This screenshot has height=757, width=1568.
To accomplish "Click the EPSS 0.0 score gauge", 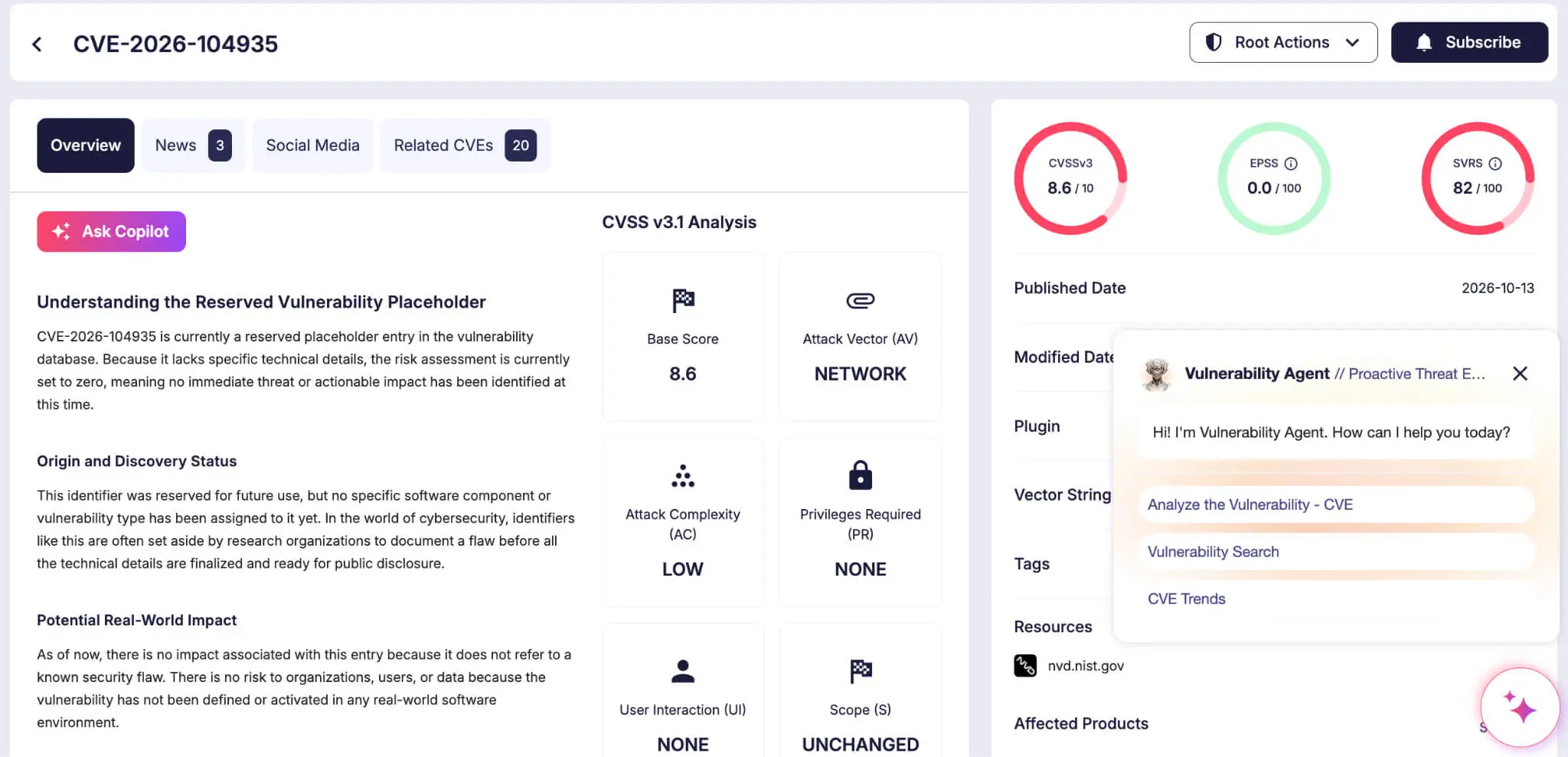I will click(1274, 178).
